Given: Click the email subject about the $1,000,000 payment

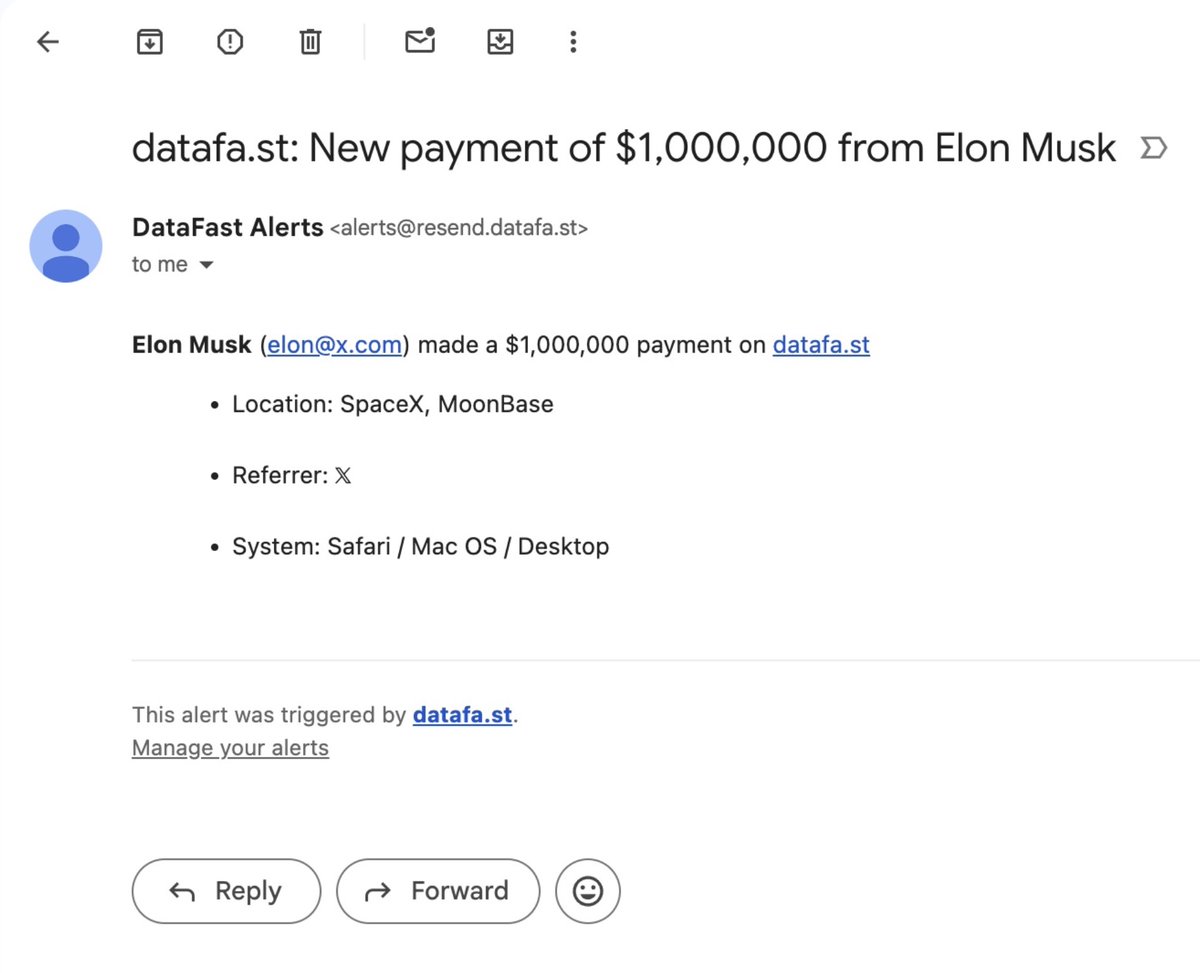Looking at the screenshot, I should click(x=624, y=149).
